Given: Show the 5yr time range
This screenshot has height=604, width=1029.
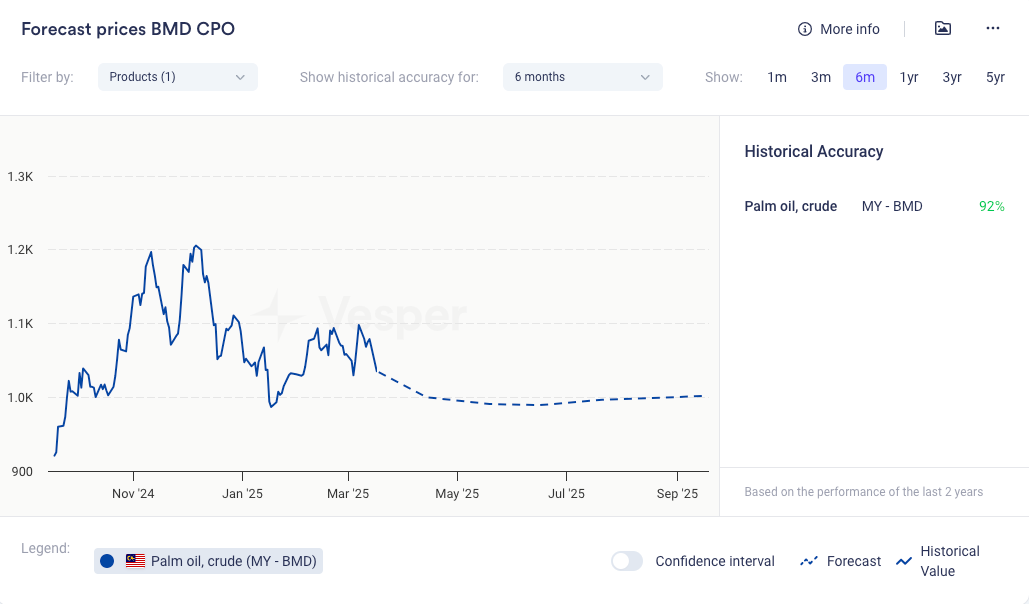Looking at the screenshot, I should (x=995, y=77).
